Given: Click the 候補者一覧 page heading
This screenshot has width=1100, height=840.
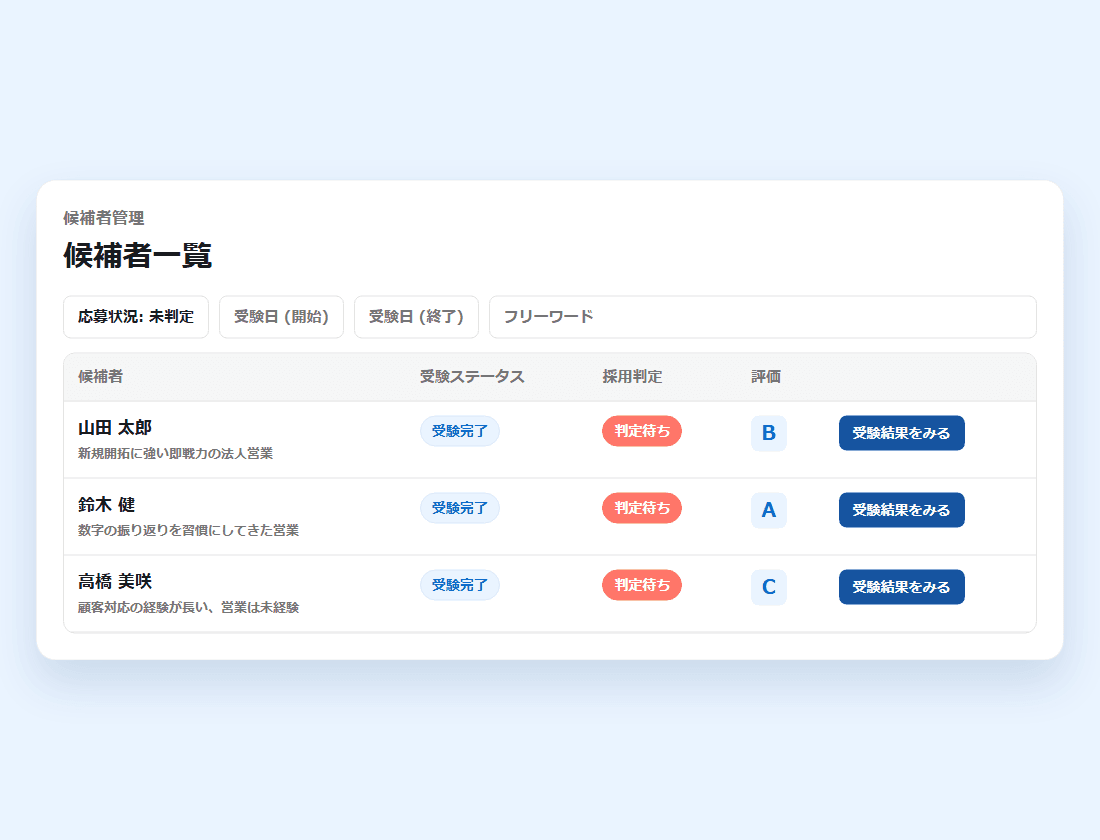Looking at the screenshot, I should 138,255.
